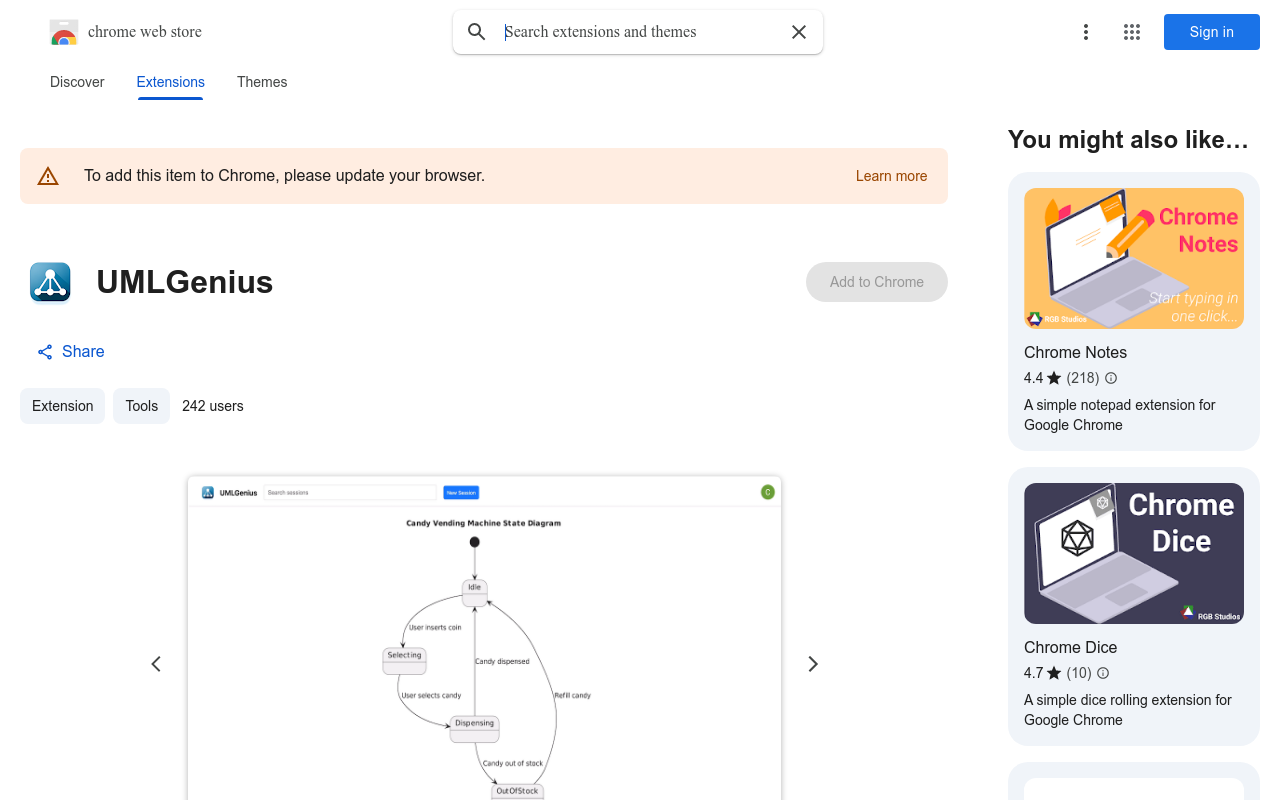1280x800 pixels.
Task: Select the Tools category chip
Action: 142,406
